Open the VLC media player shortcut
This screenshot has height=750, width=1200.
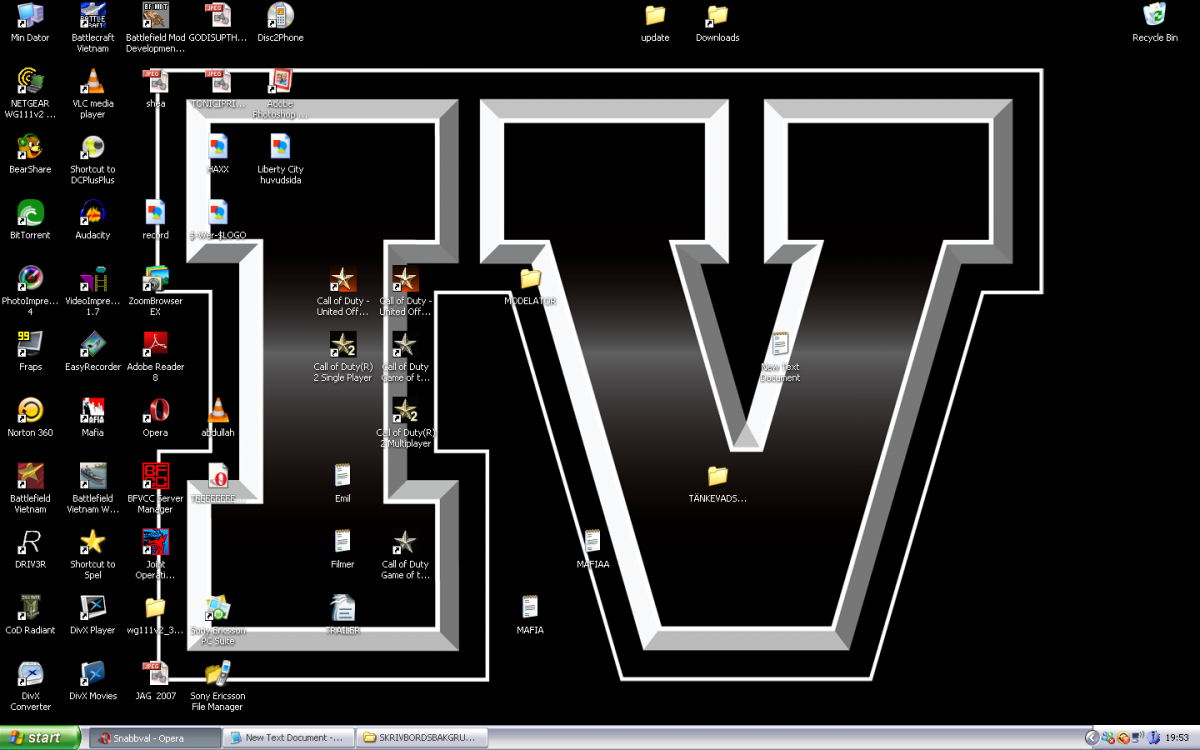click(x=92, y=83)
